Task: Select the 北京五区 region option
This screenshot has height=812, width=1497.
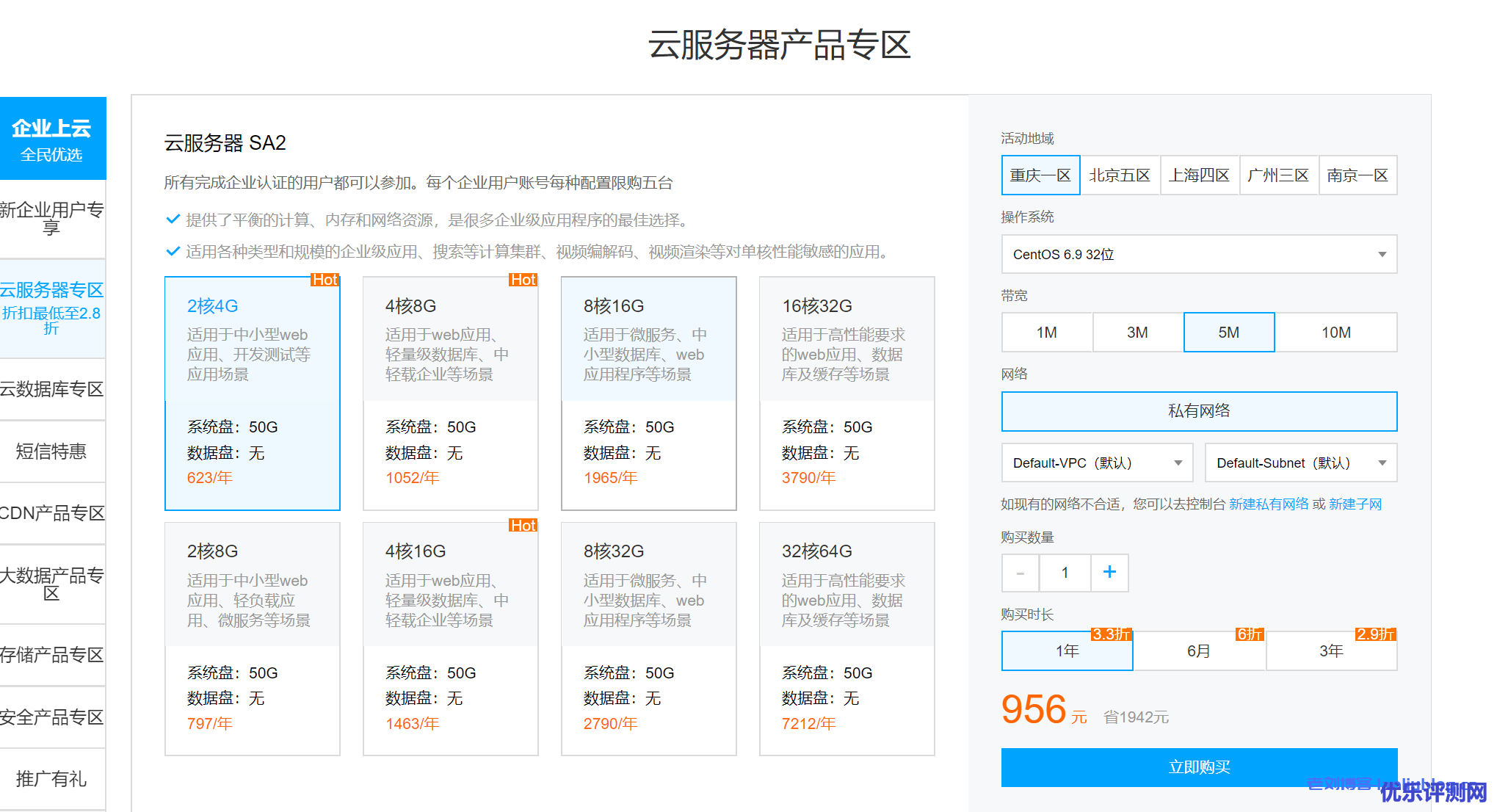Action: click(1120, 175)
